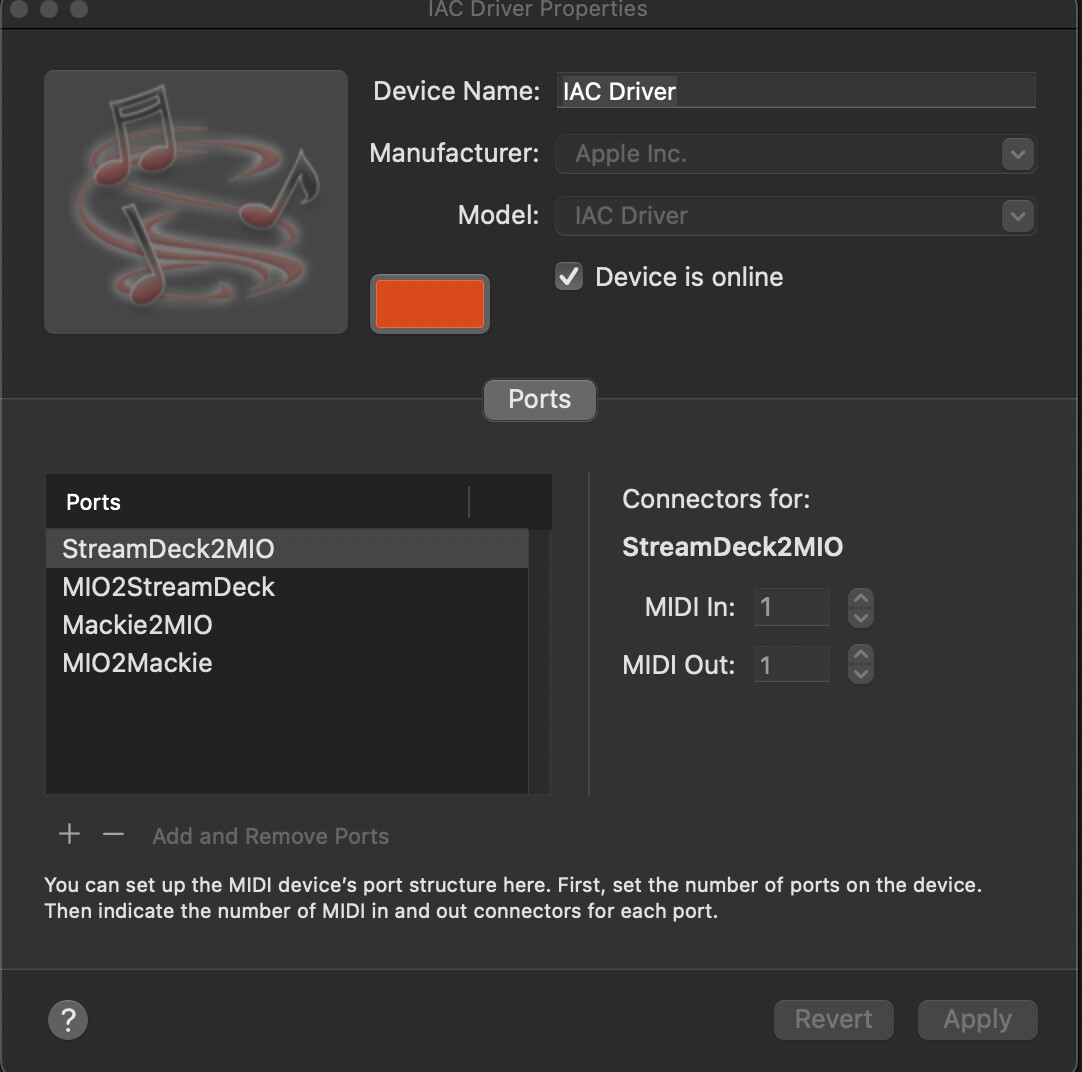This screenshot has width=1082, height=1072.
Task: Open the orange device color swatch
Action: tap(430, 304)
